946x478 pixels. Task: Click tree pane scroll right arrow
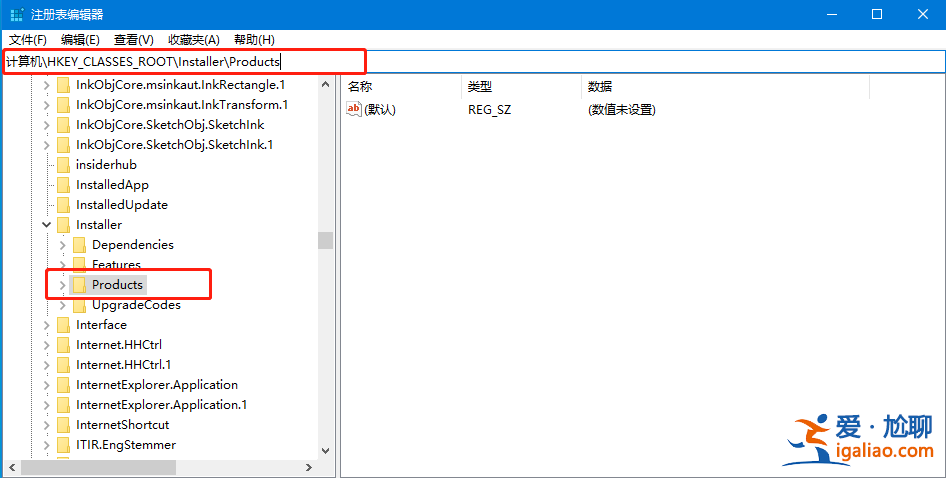pos(309,467)
